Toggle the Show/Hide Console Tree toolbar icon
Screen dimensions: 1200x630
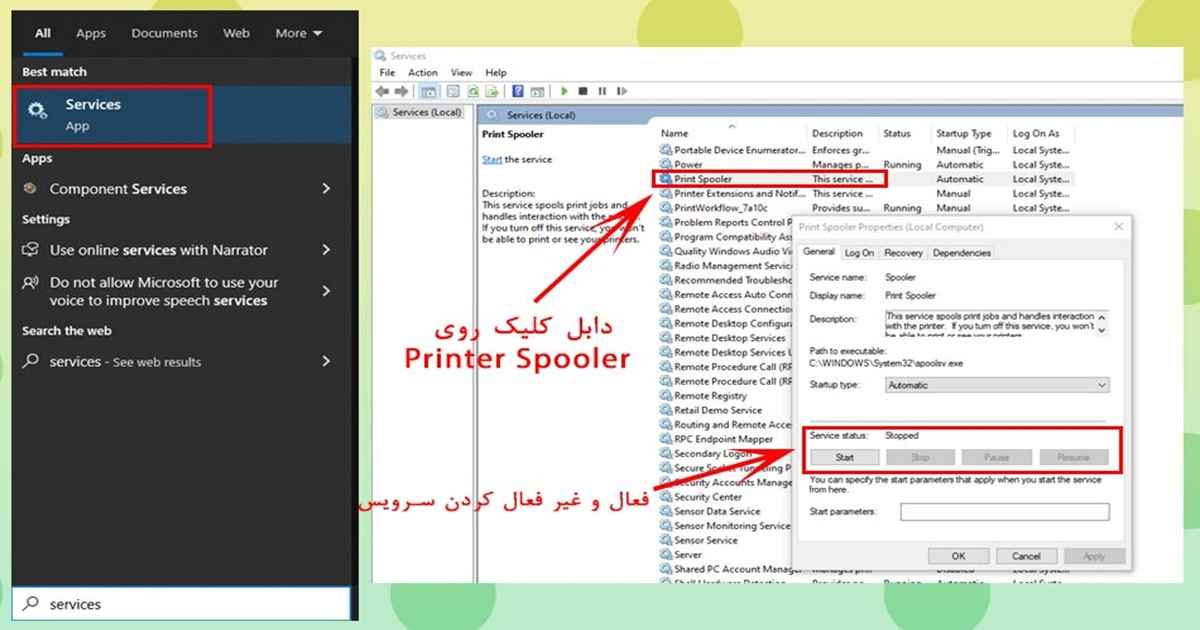tap(428, 91)
